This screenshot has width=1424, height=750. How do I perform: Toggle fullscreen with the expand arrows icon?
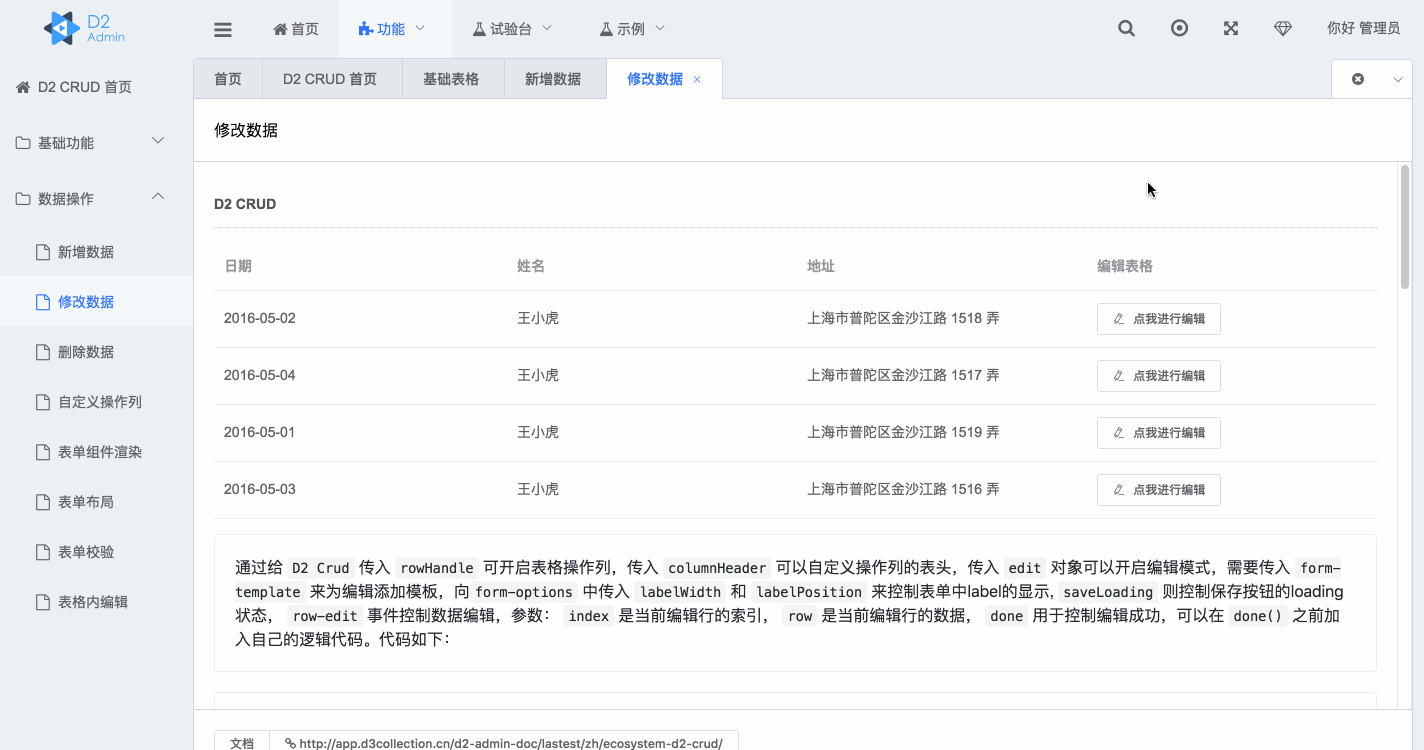1231,29
